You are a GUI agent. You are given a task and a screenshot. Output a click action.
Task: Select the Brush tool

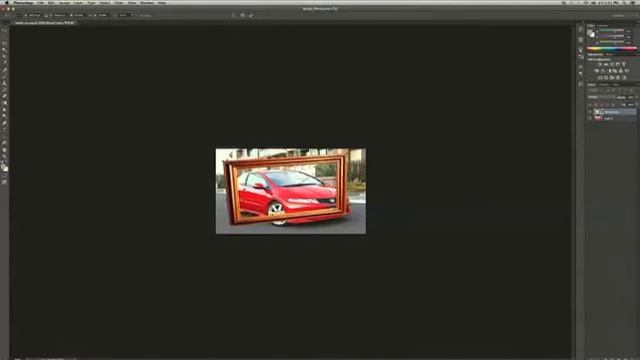(4, 77)
